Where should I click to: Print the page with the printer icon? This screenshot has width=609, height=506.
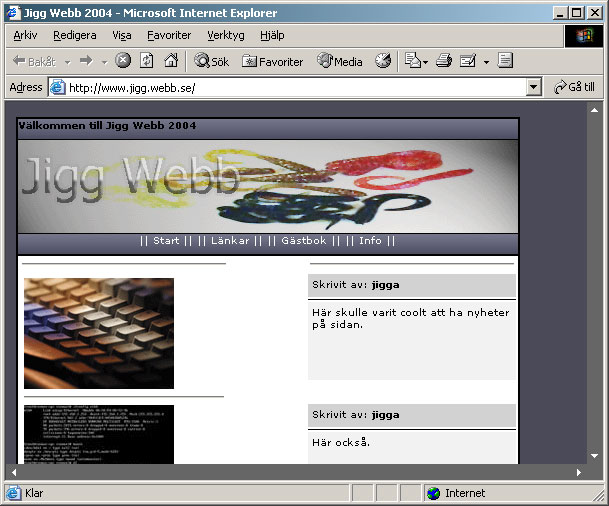click(444, 61)
